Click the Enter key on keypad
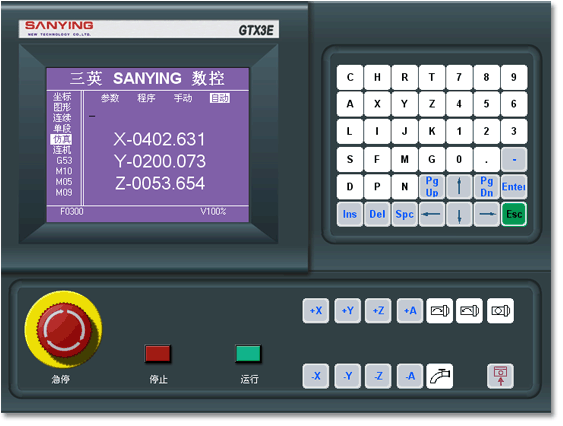 click(x=514, y=187)
